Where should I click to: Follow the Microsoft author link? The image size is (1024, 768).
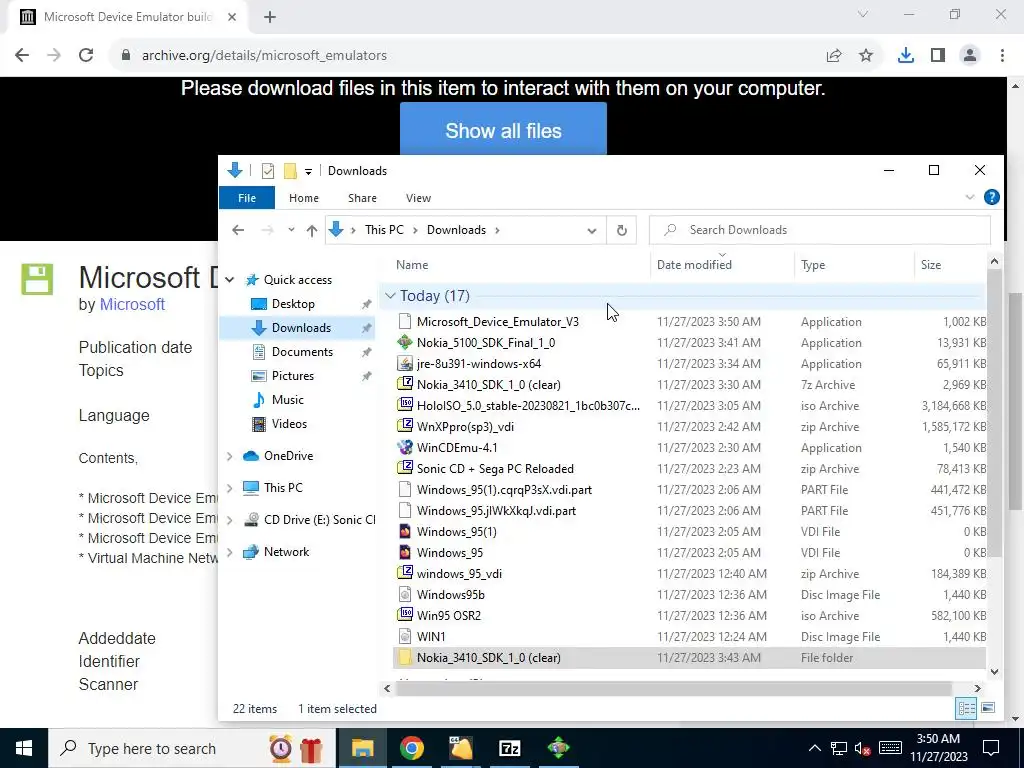(x=132, y=304)
